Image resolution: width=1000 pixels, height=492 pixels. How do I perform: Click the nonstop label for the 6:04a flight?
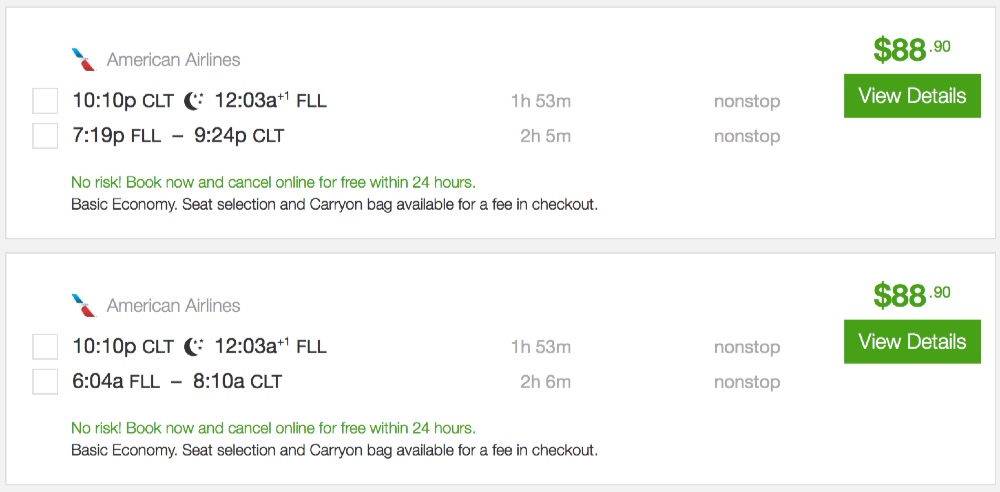tap(746, 382)
